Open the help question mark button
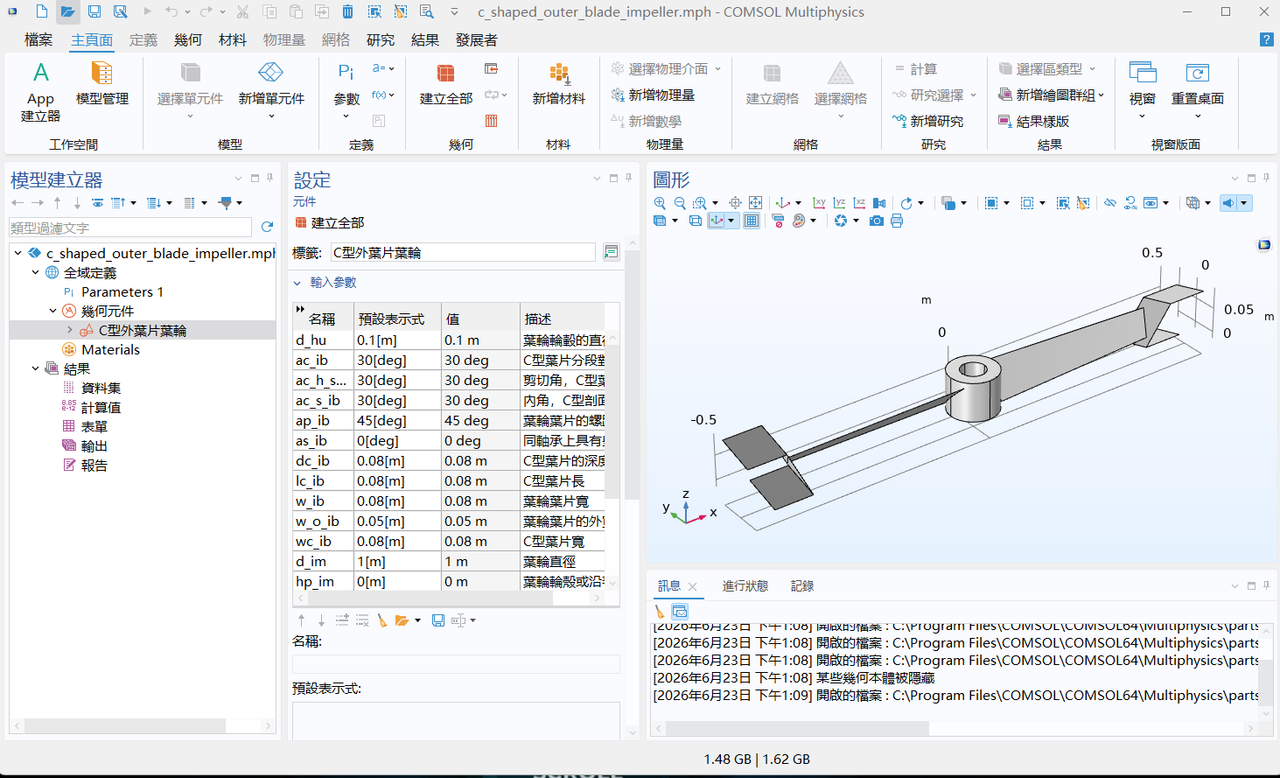The width and height of the screenshot is (1280, 778). pos(1267,40)
